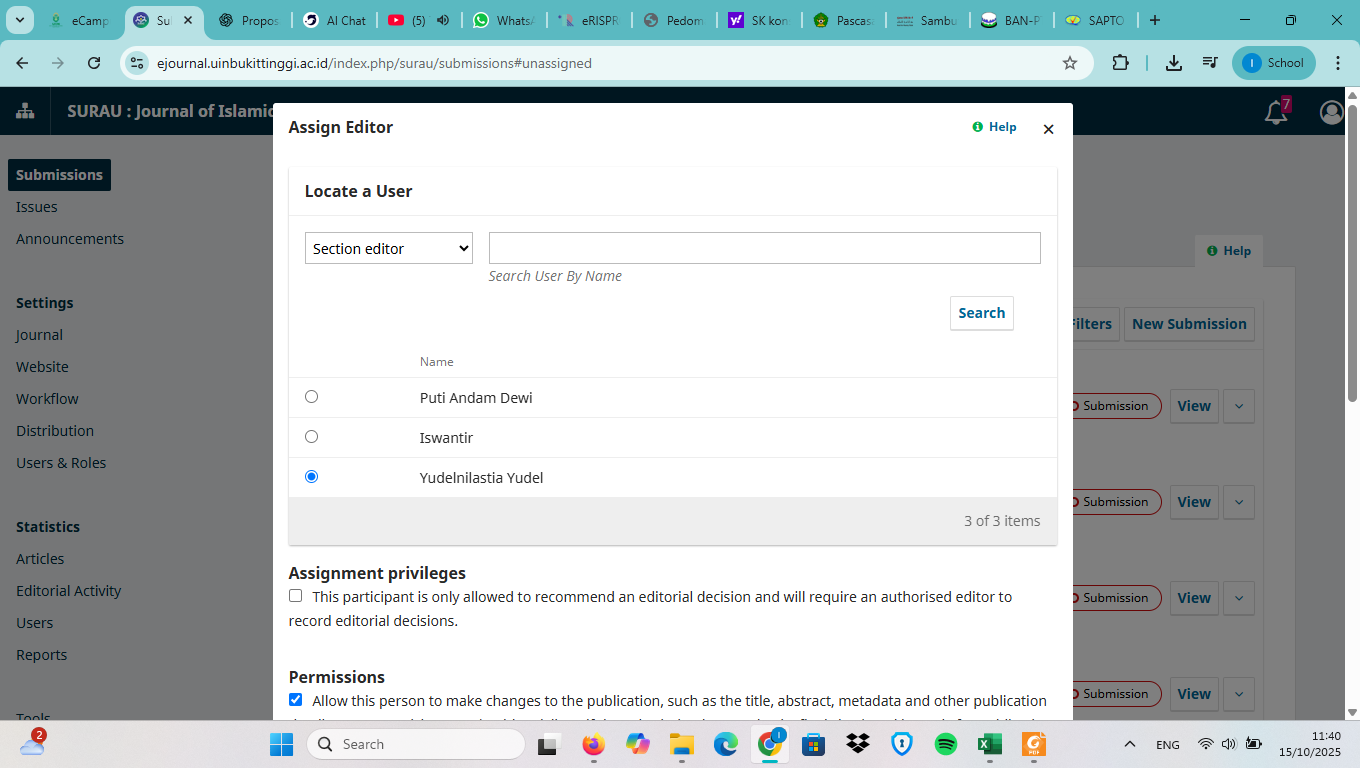Open the browser extensions puzzle icon
This screenshot has height=768, width=1360.
pos(1120,63)
